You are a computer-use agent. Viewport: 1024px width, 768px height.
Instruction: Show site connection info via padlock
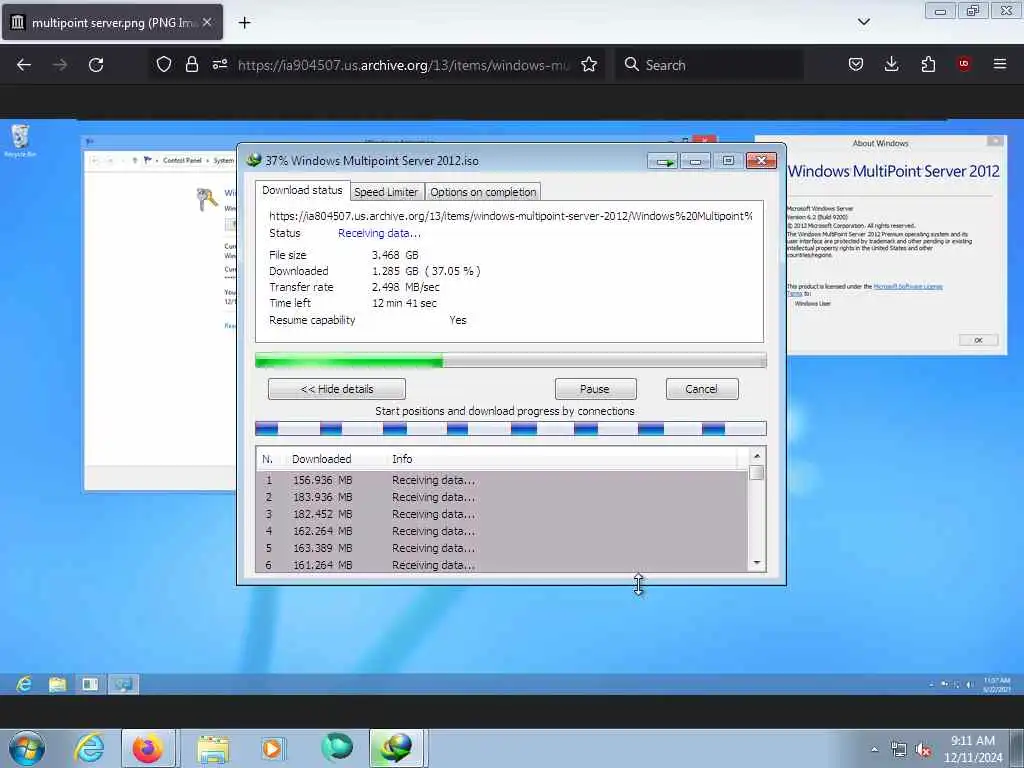click(191, 64)
